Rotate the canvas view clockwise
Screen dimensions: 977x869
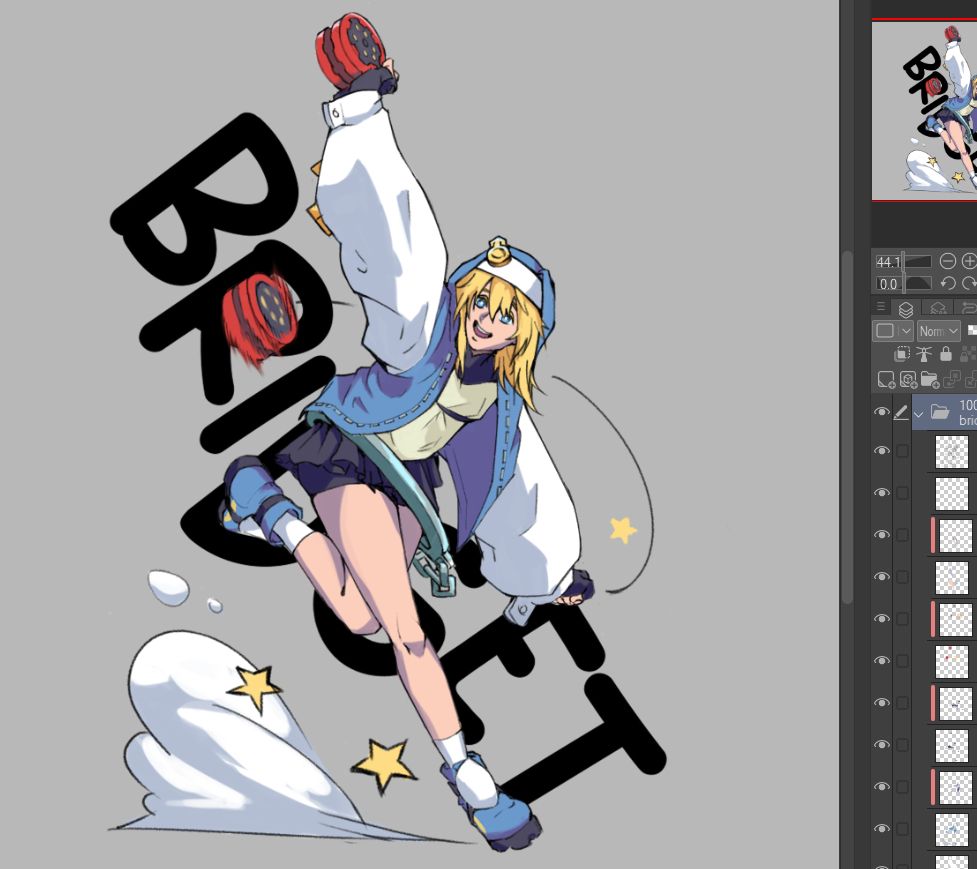[x=969, y=283]
